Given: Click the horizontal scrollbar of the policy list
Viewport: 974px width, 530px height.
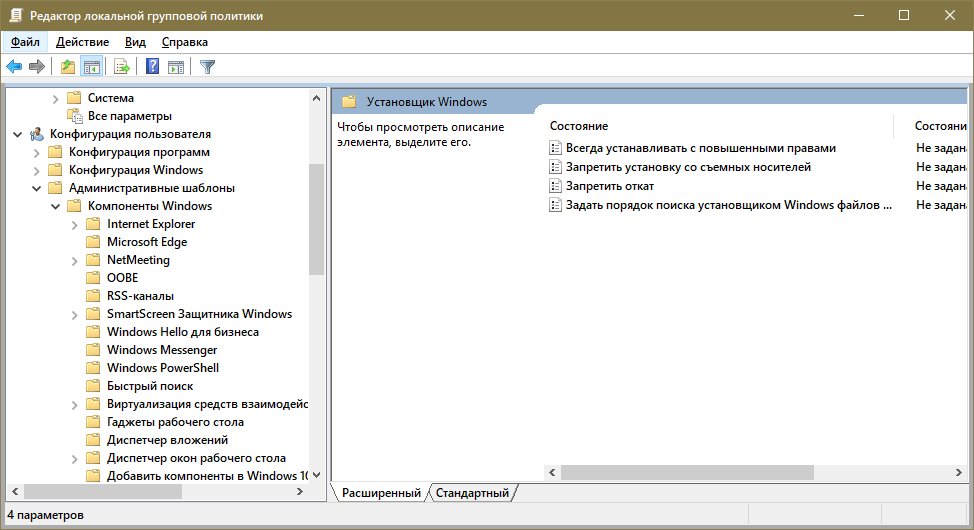Looking at the screenshot, I should pos(688,472).
